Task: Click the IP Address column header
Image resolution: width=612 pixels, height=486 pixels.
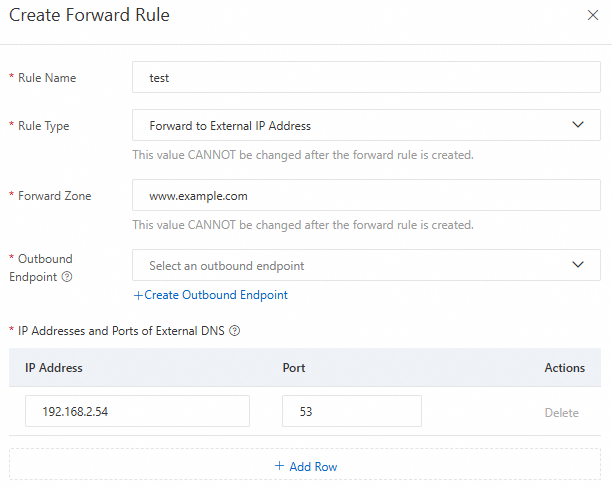Action: [x=53, y=368]
